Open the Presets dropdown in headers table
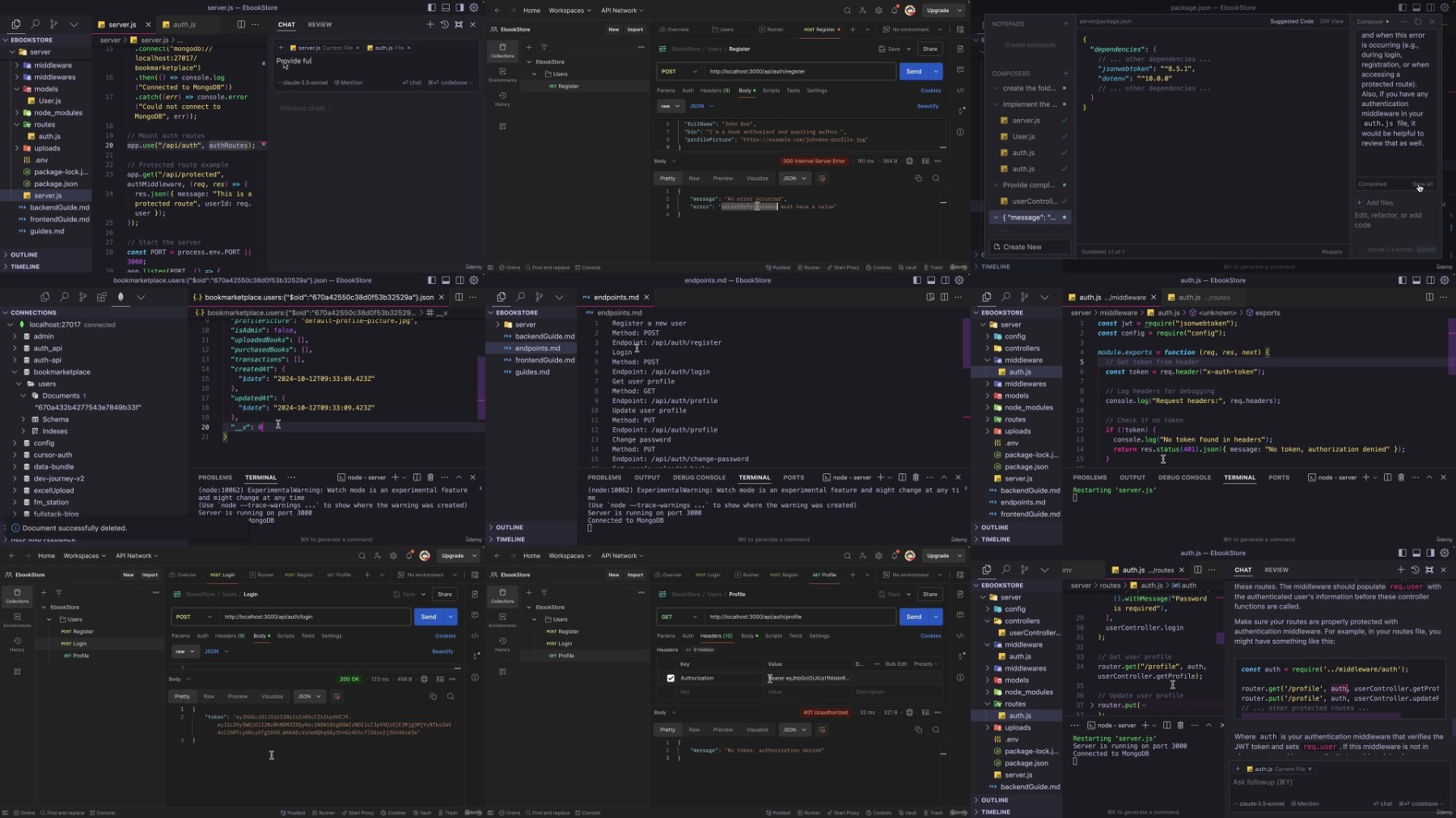Screen dimensions: 1456x818 coord(925,663)
